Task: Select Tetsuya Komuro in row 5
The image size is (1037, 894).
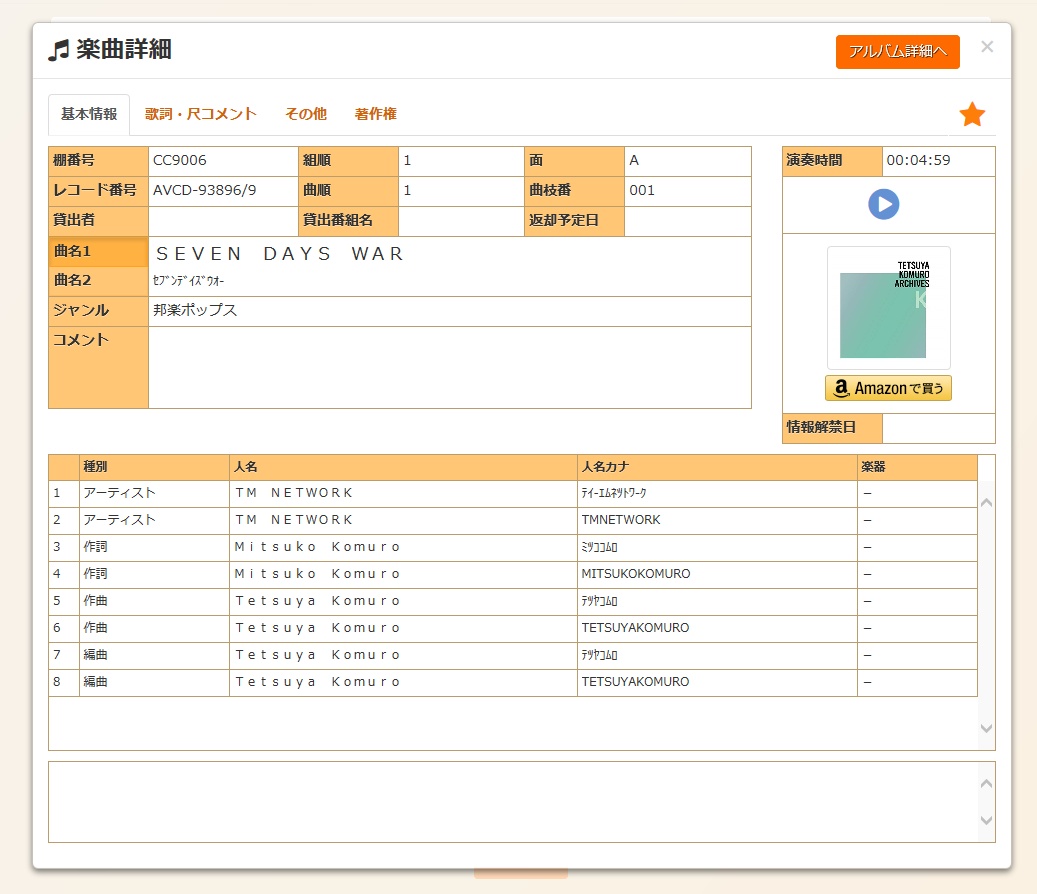Action: coord(317,601)
